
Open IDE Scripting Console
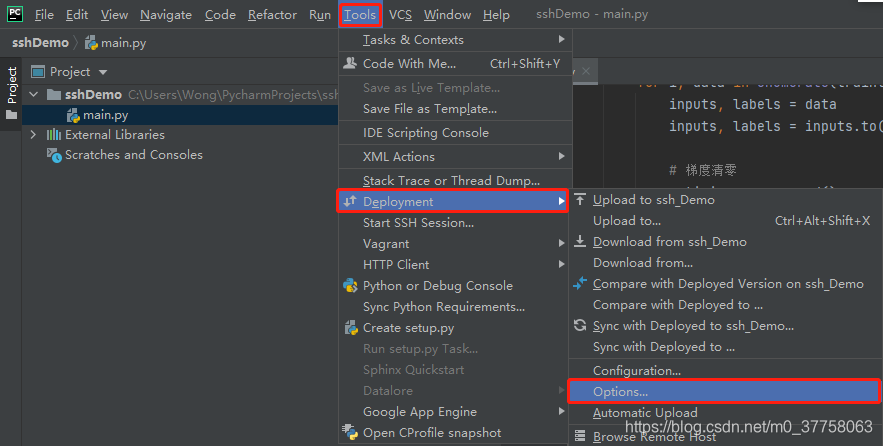click(455, 133)
